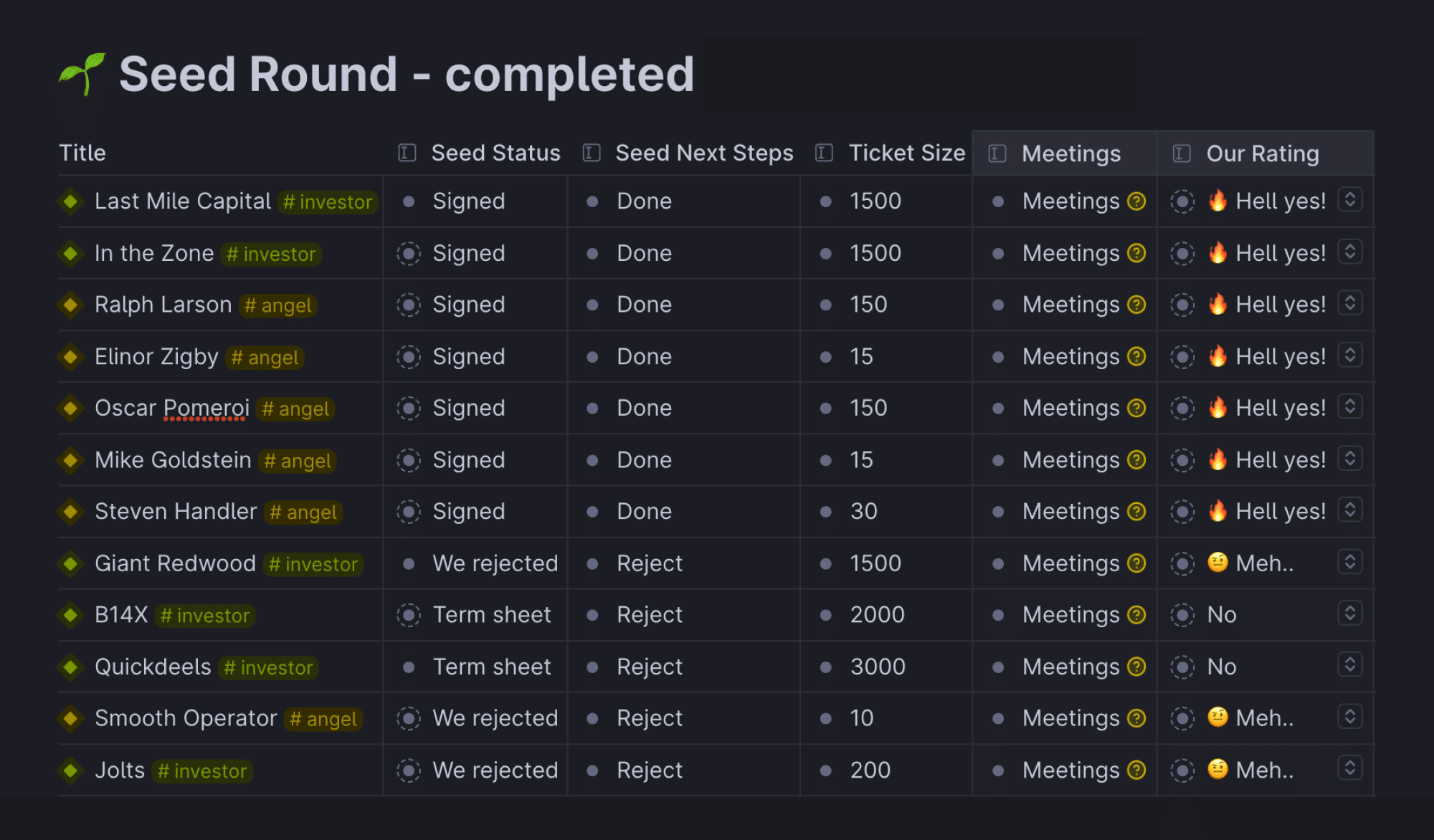Select the Meetings column header

tap(1064, 153)
